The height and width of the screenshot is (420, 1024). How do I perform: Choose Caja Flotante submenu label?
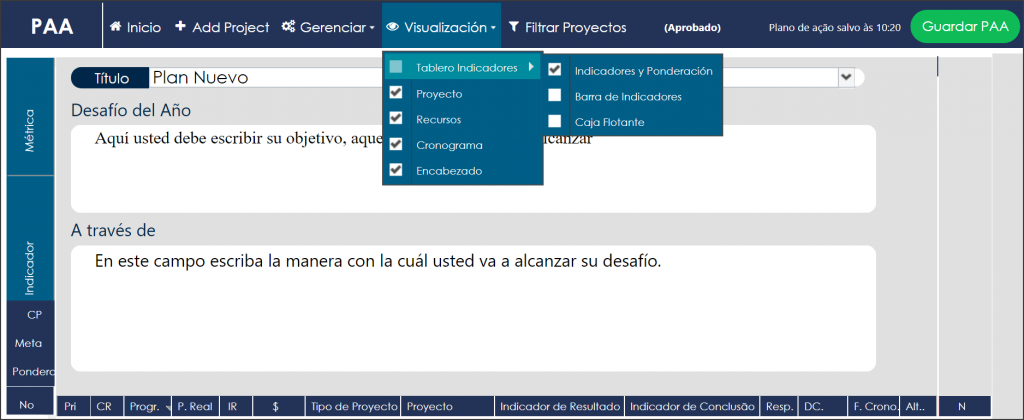(x=607, y=121)
